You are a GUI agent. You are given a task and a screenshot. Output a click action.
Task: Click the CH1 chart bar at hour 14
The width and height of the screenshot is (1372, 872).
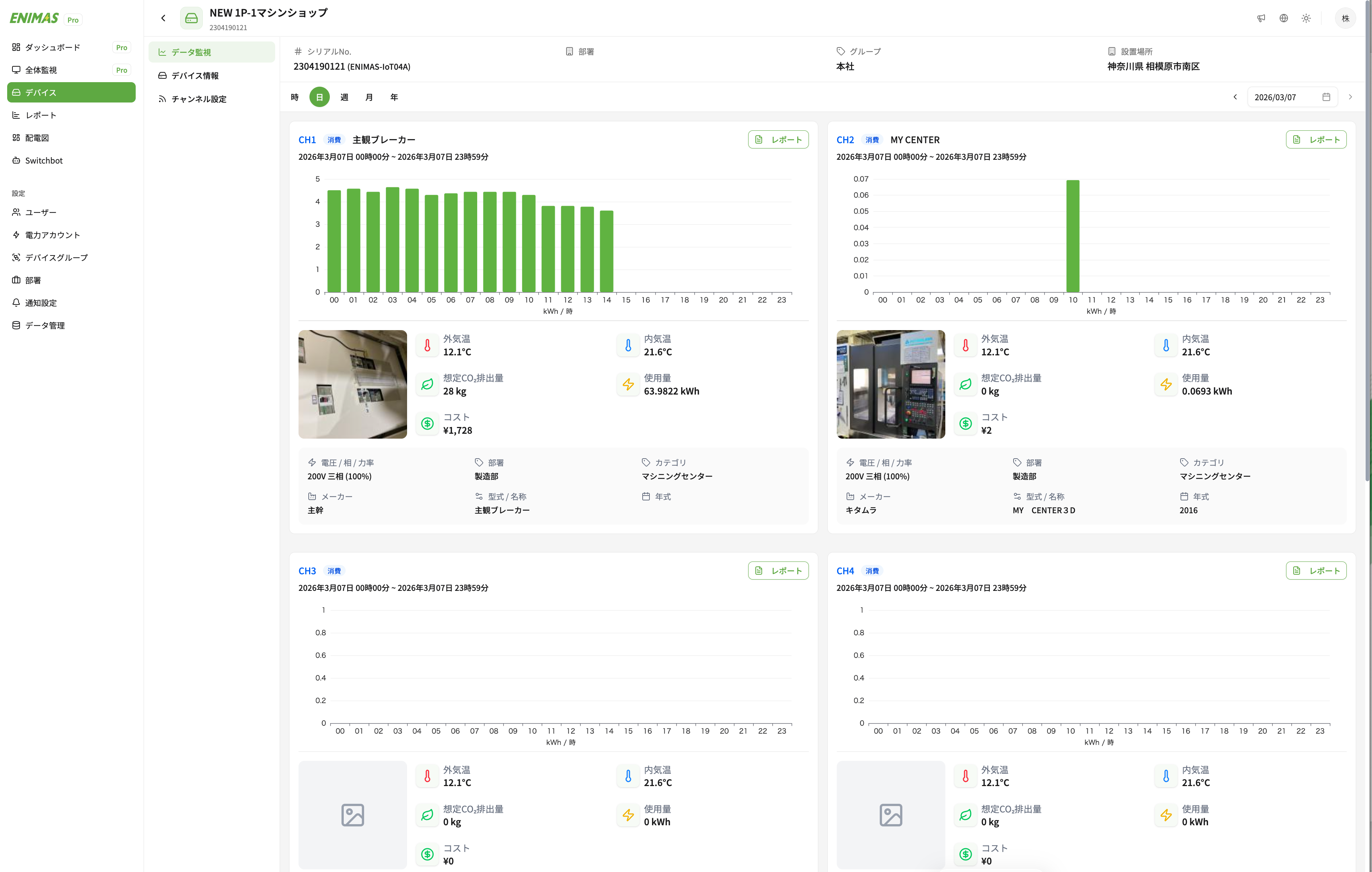point(607,251)
